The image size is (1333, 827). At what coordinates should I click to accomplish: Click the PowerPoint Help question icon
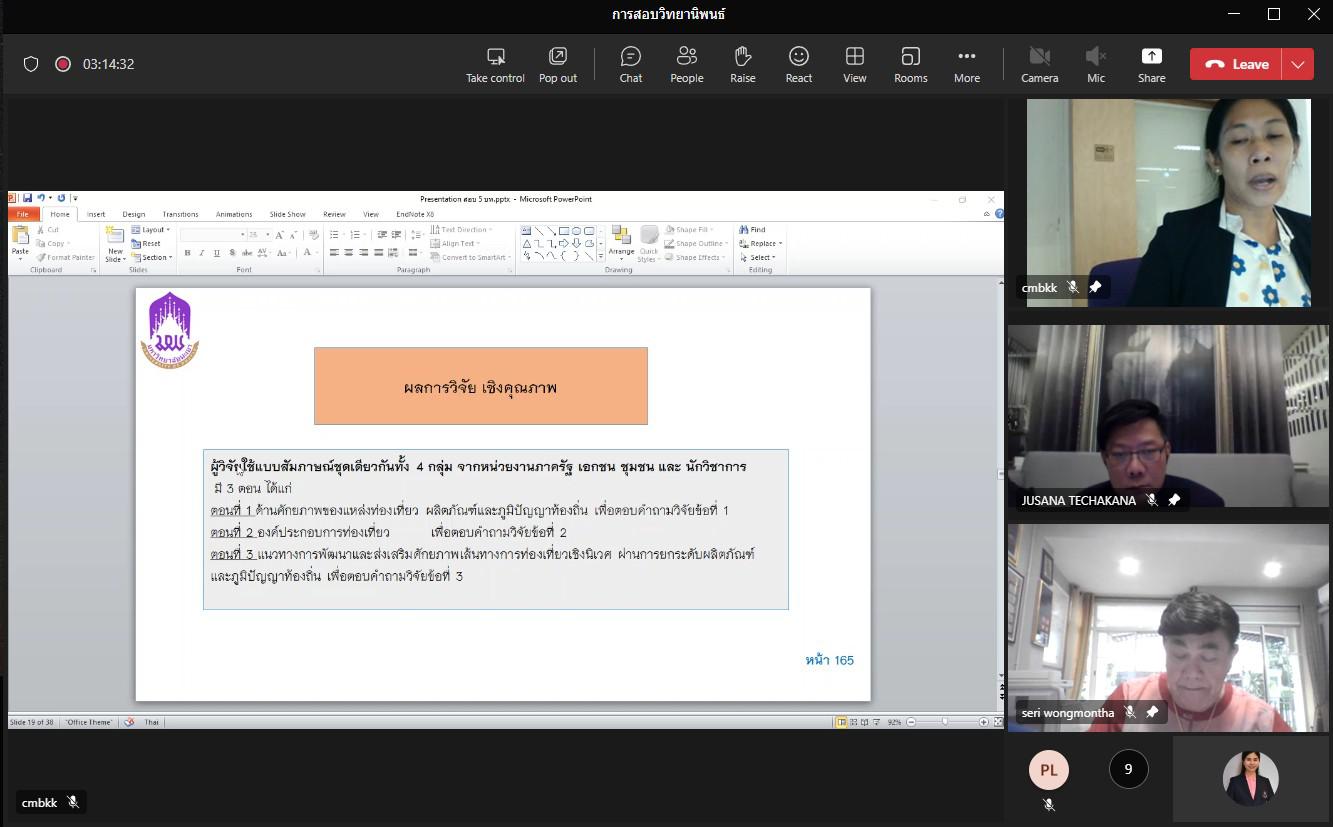[x=997, y=214]
